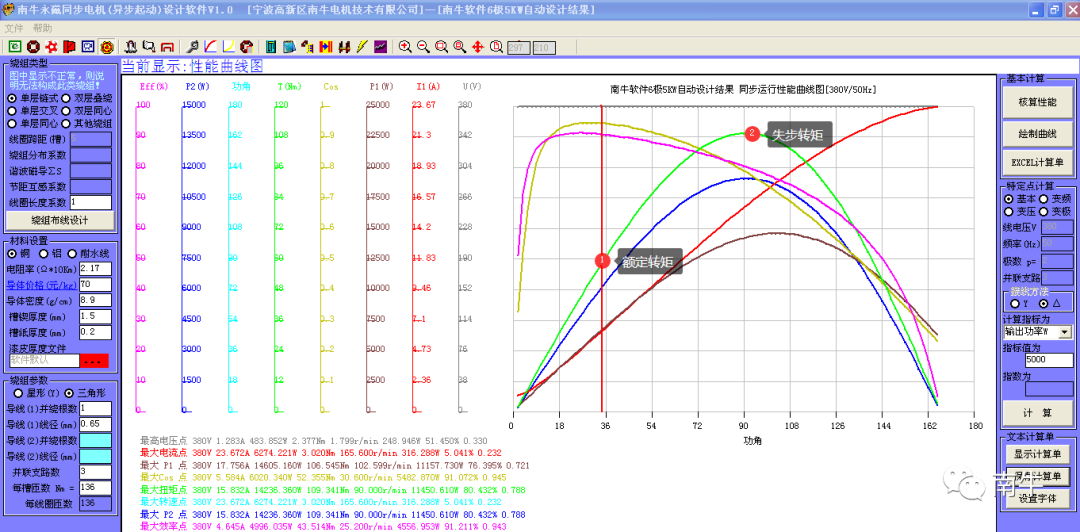This screenshot has width=1080, height=532.
Task: Click the dark red lifebuoy ring toolbar icon
Action: click(x=33, y=47)
